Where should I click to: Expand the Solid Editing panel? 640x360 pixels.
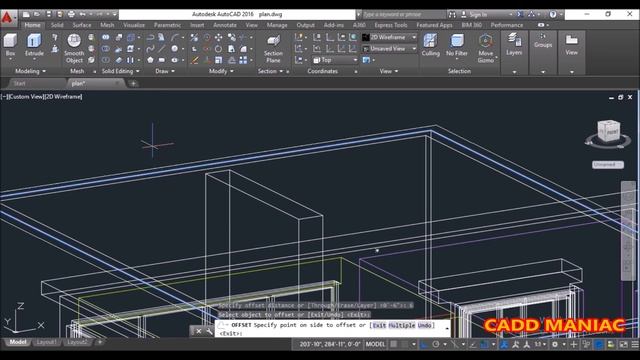120,71
